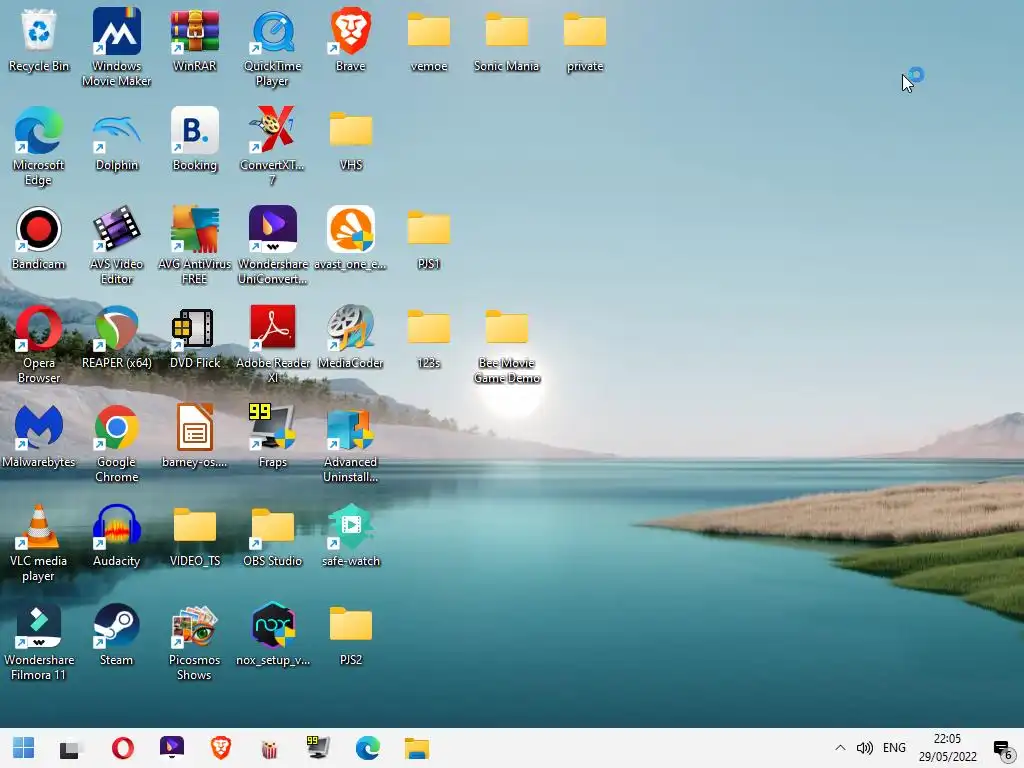Select the safe-watch shortcut
Viewport: 1024px width, 768px height.
pos(351,536)
